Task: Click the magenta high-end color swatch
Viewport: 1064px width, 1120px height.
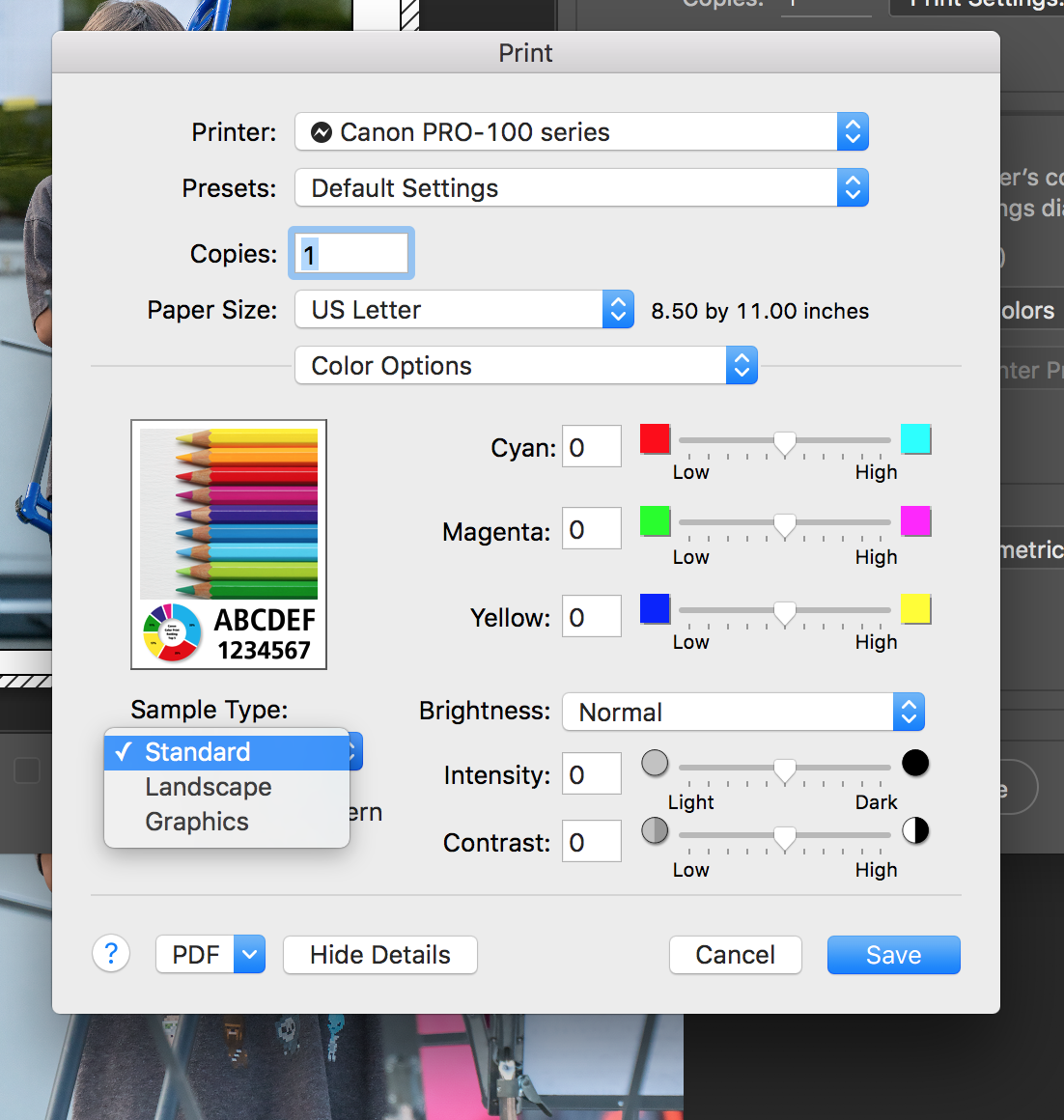Action: pyautogui.click(x=915, y=521)
